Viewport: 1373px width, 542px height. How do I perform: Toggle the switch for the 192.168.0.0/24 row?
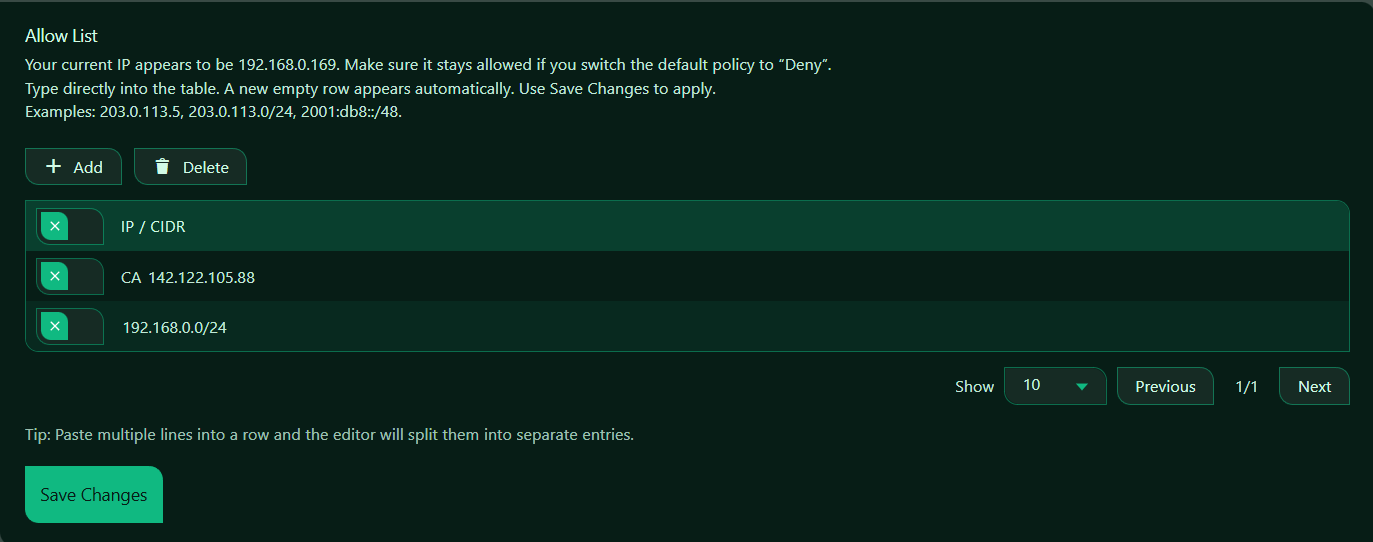(70, 326)
